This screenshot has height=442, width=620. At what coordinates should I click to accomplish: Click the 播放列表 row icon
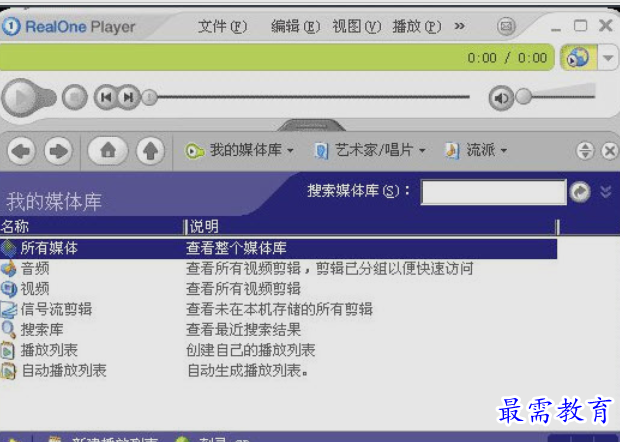click(x=8, y=350)
